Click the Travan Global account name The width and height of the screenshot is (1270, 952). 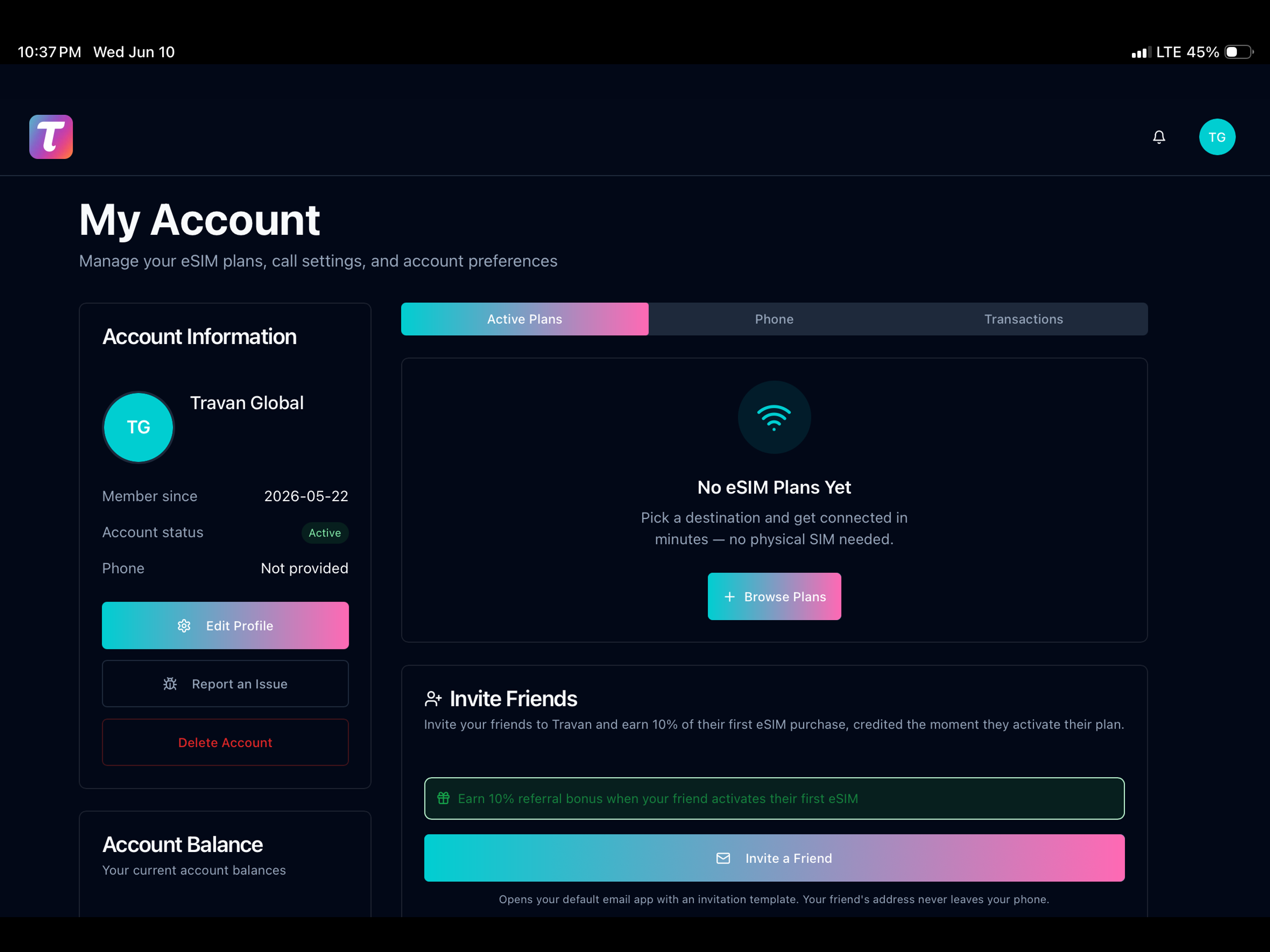247,403
